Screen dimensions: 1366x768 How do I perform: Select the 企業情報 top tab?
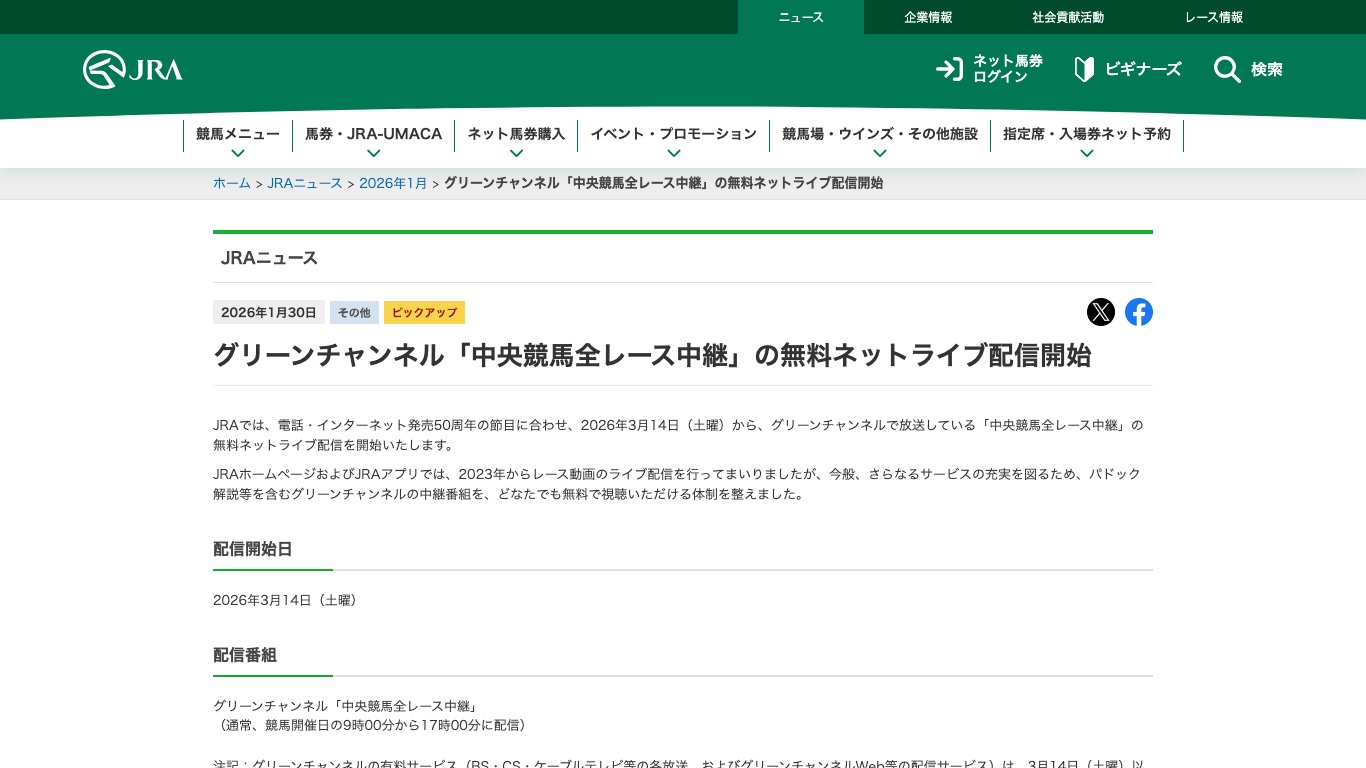point(928,17)
